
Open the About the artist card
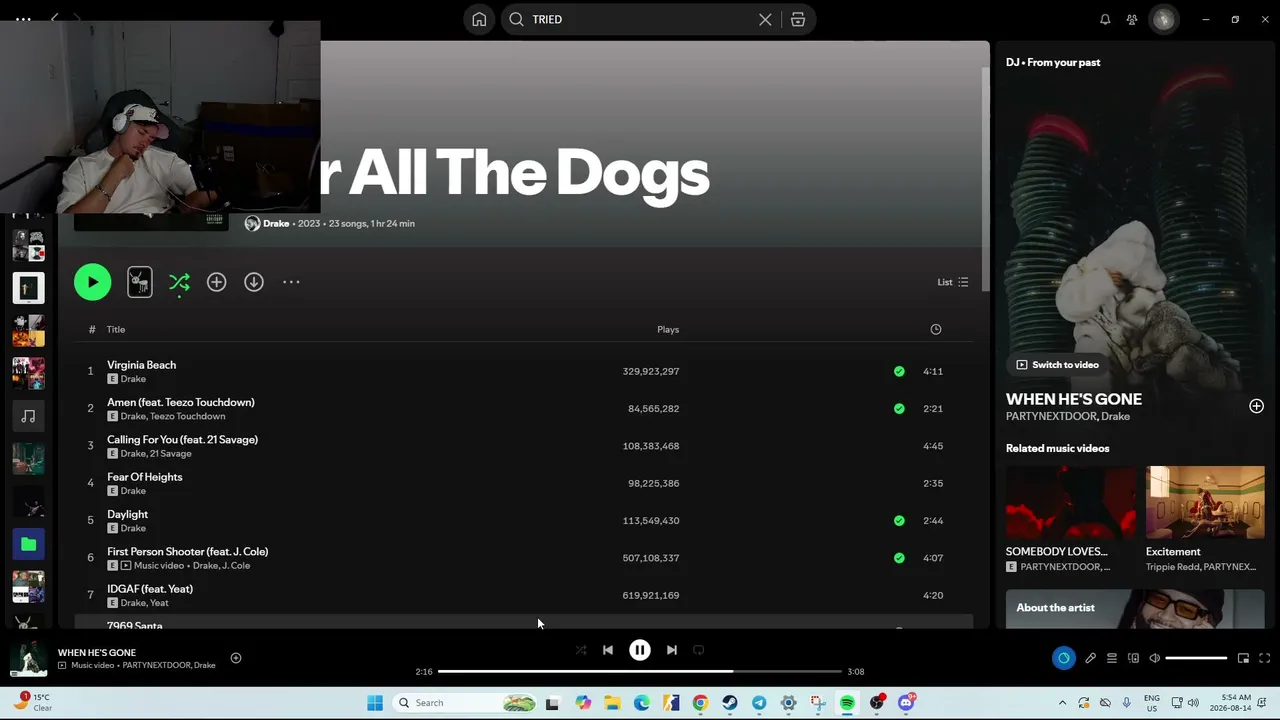pyautogui.click(x=1135, y=608)
